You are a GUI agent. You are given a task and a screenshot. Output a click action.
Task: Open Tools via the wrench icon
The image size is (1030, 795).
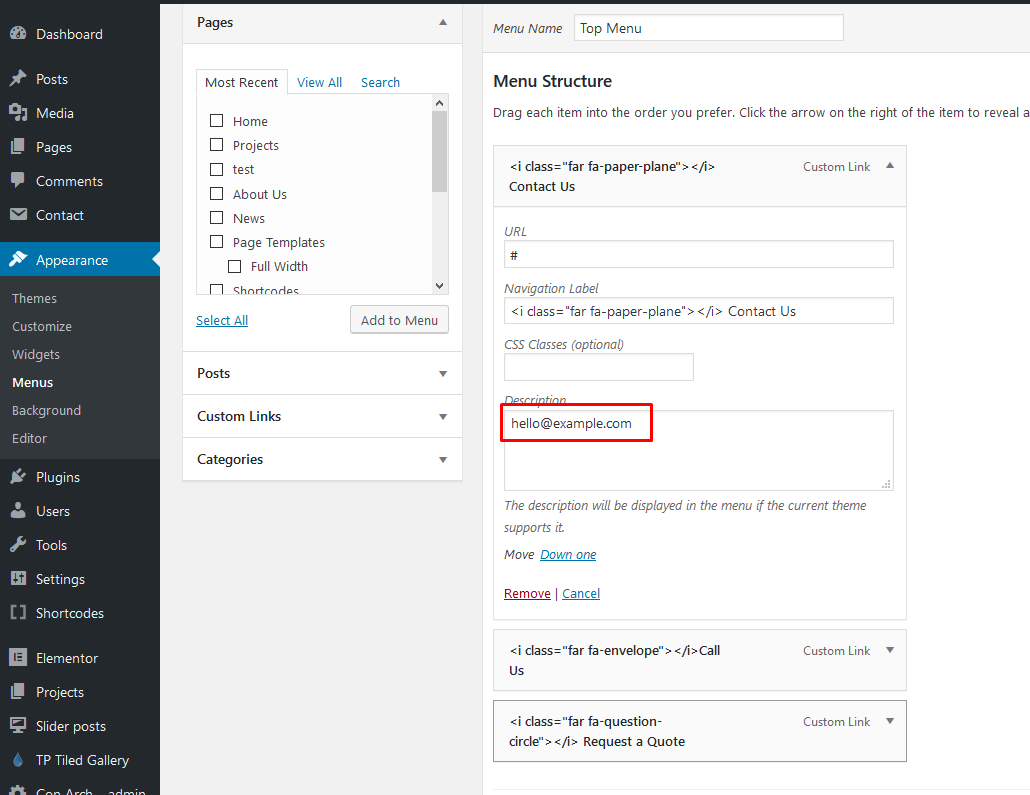coord(18,545)
